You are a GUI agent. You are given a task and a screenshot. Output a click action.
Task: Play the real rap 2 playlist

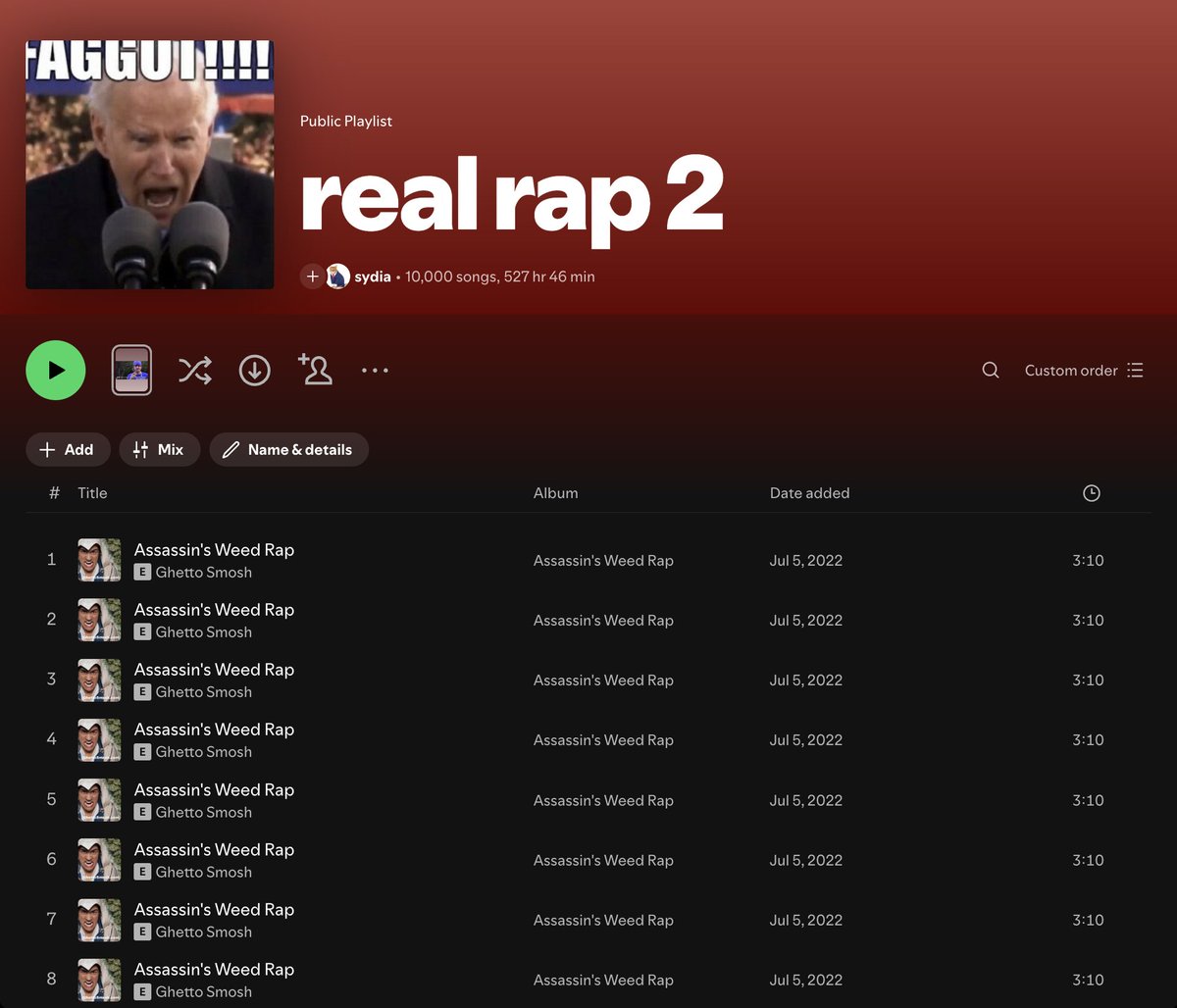[x=56, y=371]
